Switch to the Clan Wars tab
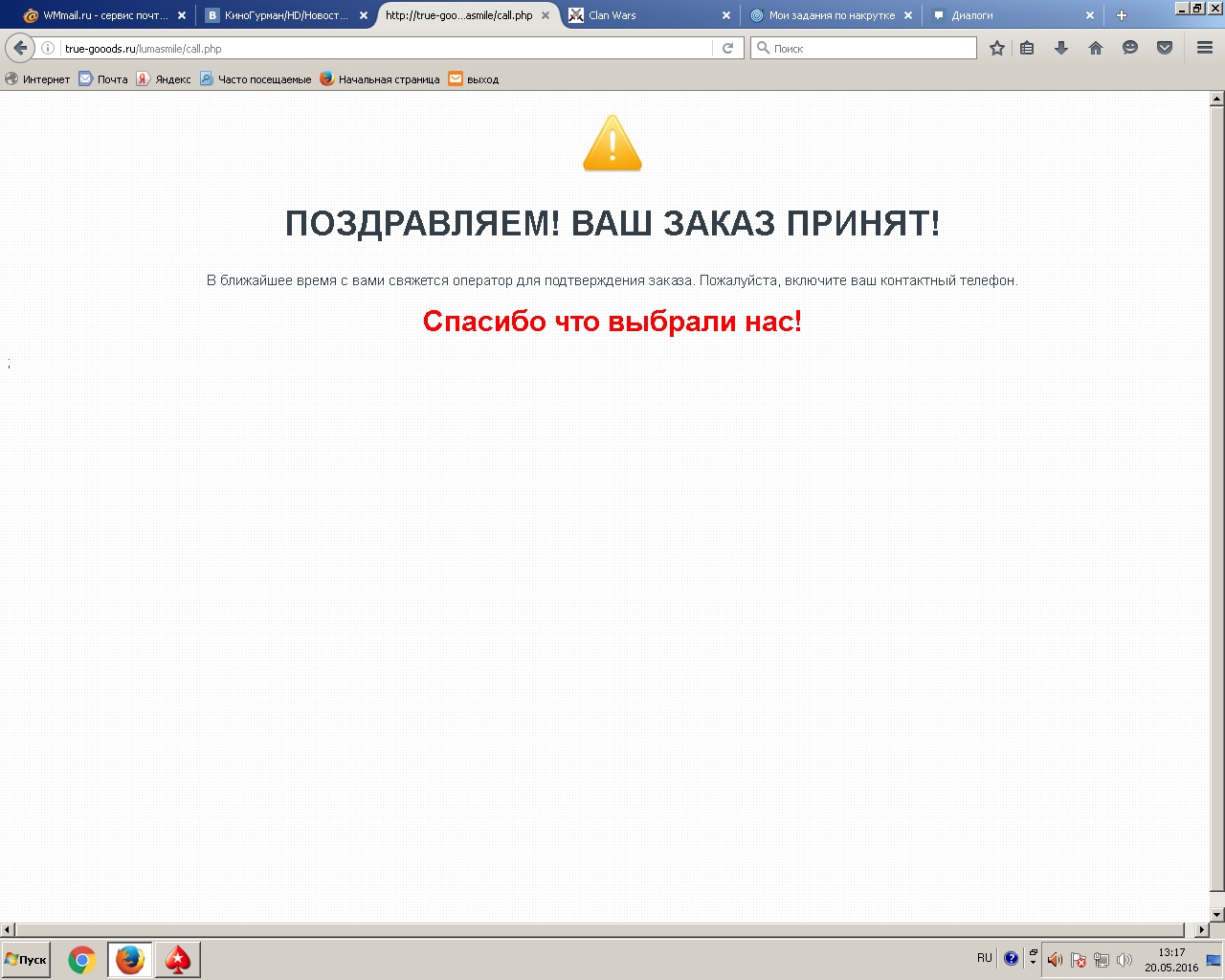This screenshot has width=1225, height=980. [651, 15]
